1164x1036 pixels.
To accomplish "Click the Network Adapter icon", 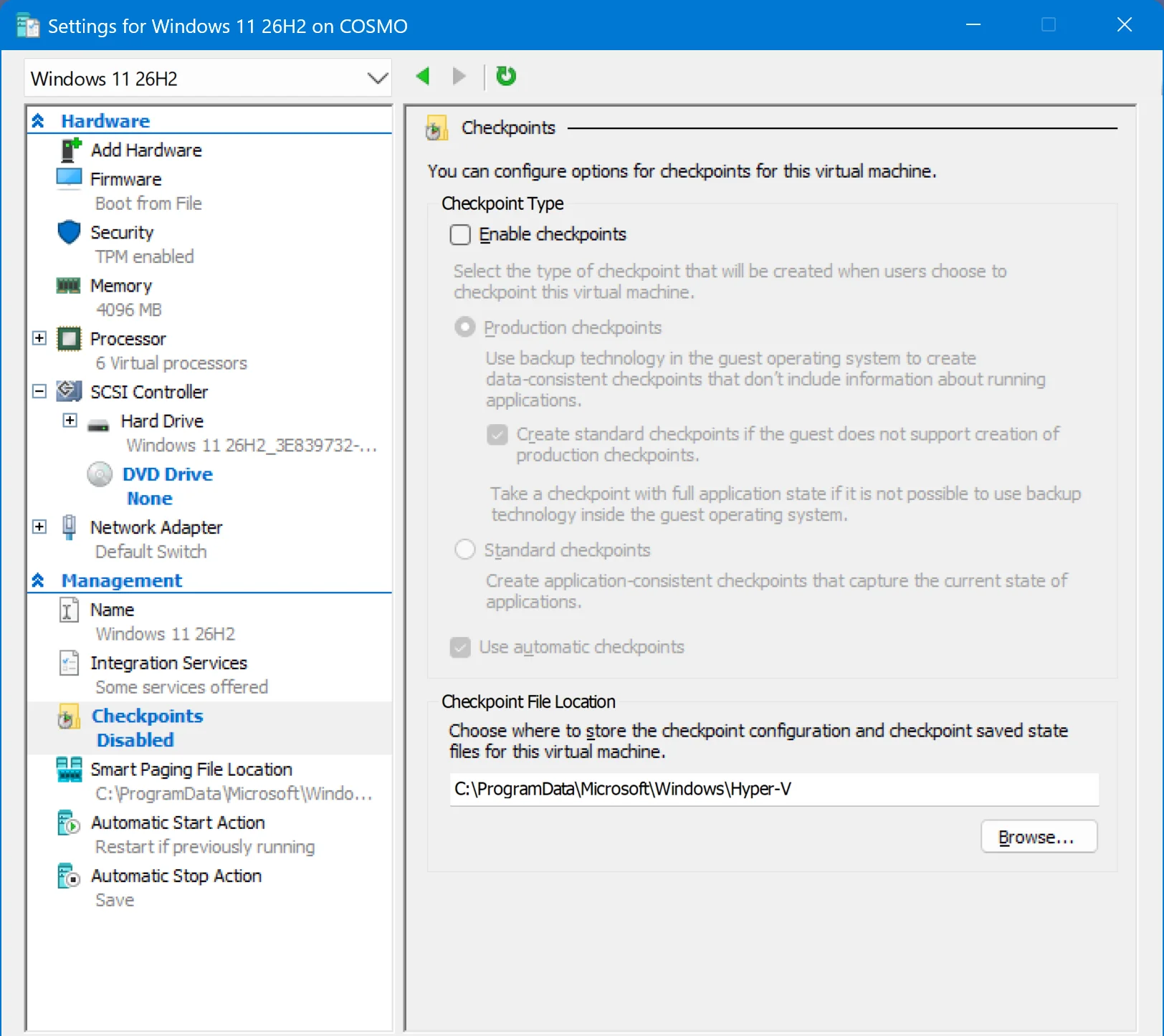I will click(x=69, y=527).
